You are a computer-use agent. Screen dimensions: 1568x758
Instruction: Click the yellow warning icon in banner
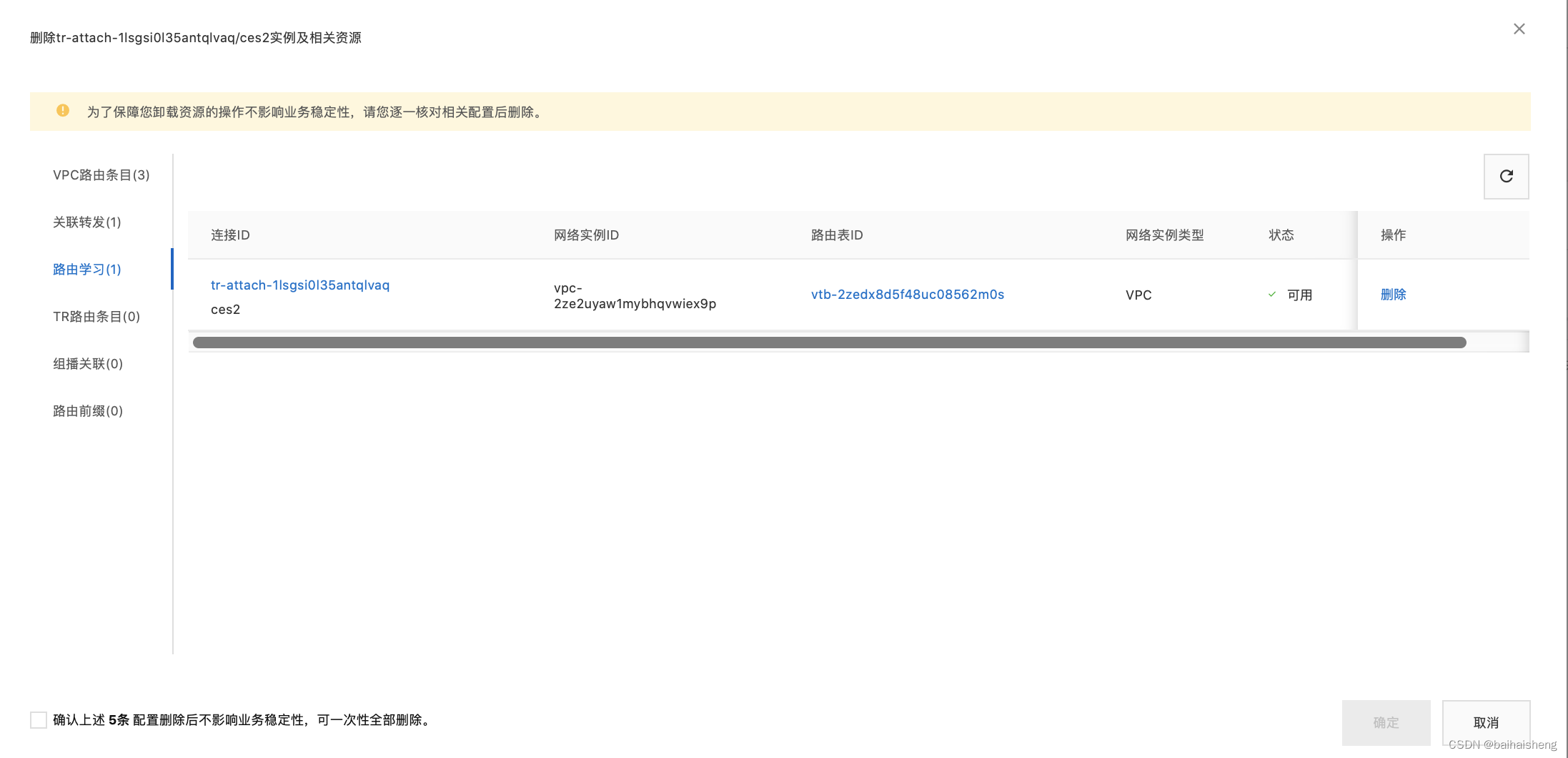63,111
